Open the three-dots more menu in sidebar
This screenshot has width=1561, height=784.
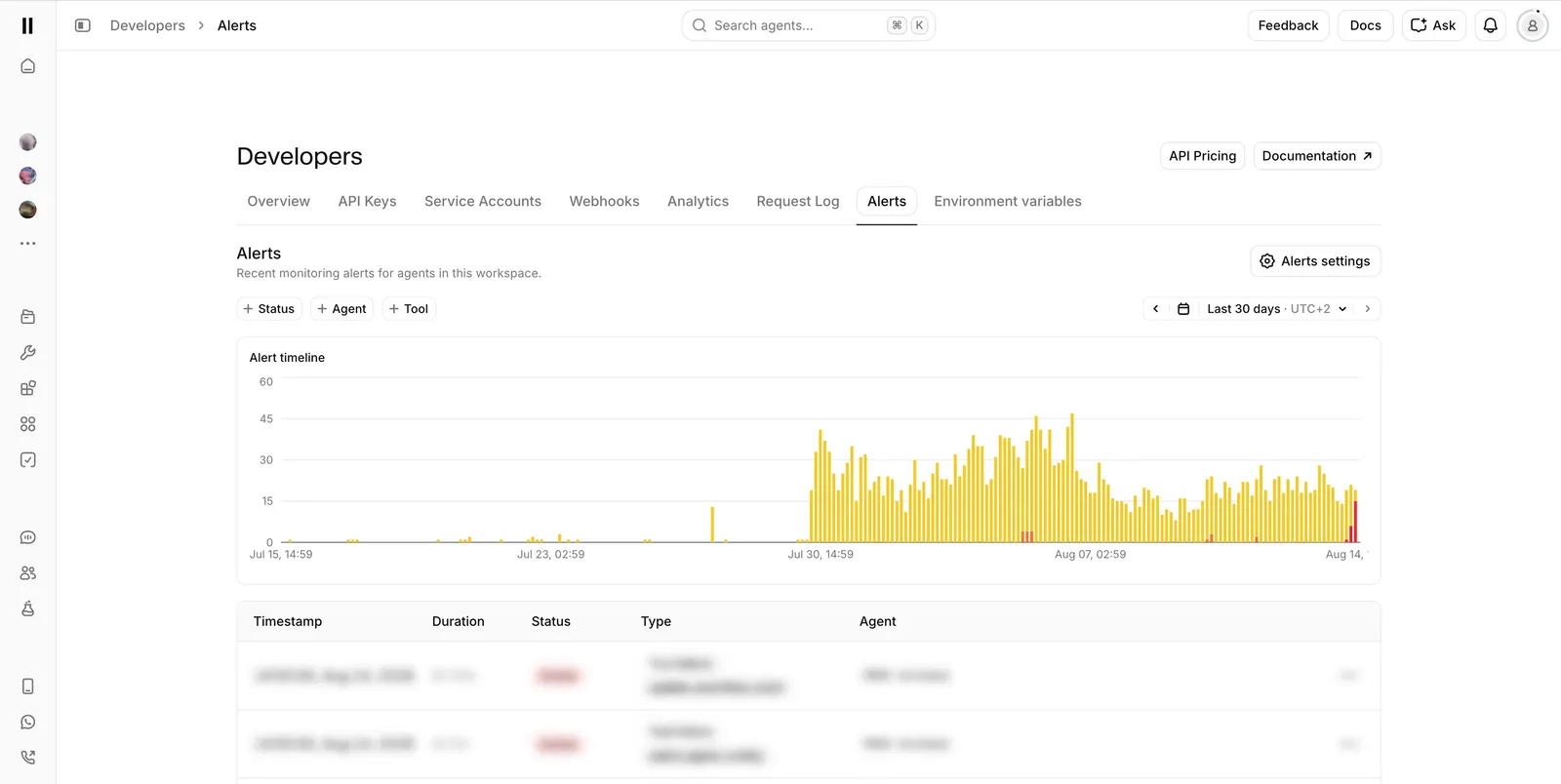pyautogui.click(x=28, y=243)
